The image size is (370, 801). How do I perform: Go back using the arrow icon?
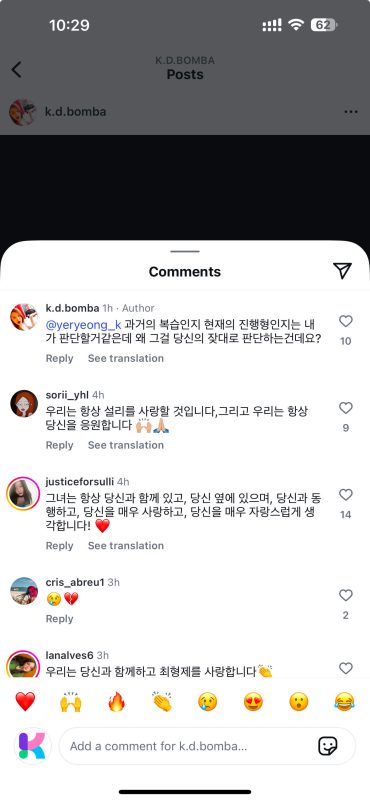tap(17, 69)
